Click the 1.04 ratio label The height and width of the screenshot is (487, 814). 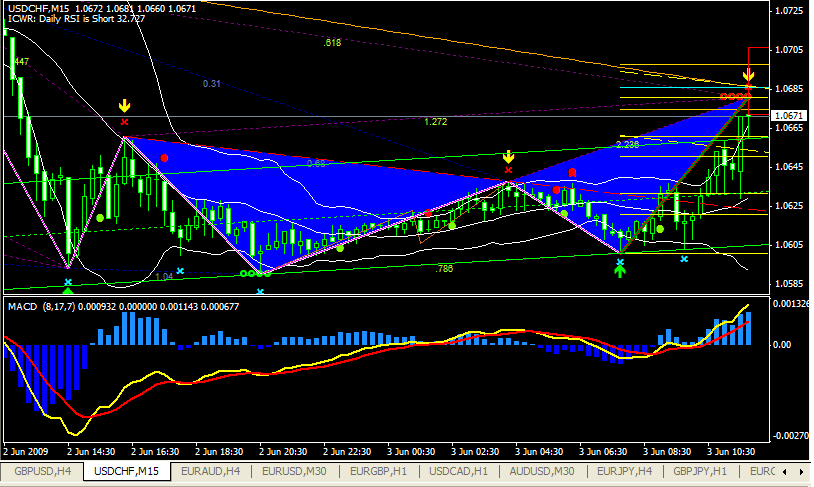164,277
